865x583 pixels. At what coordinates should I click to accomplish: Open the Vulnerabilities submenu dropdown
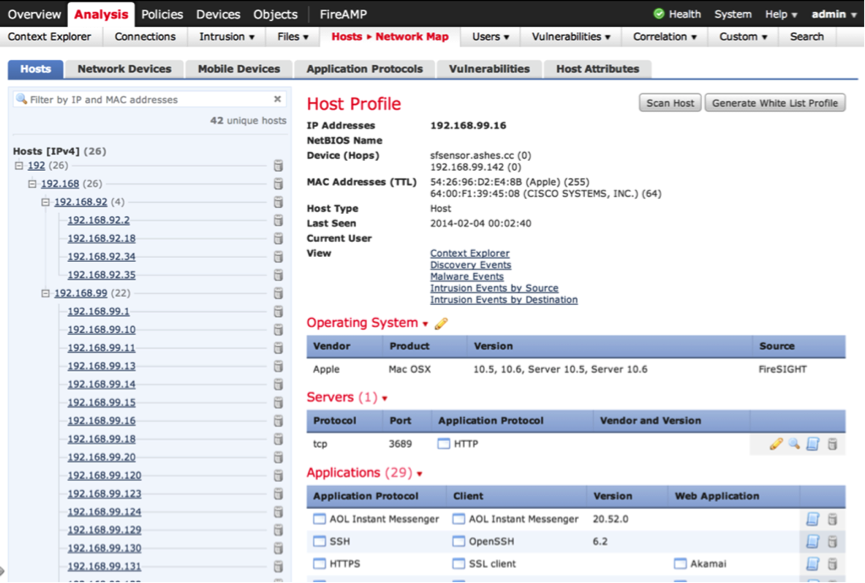pyautogui.click(x=571, y=37)
